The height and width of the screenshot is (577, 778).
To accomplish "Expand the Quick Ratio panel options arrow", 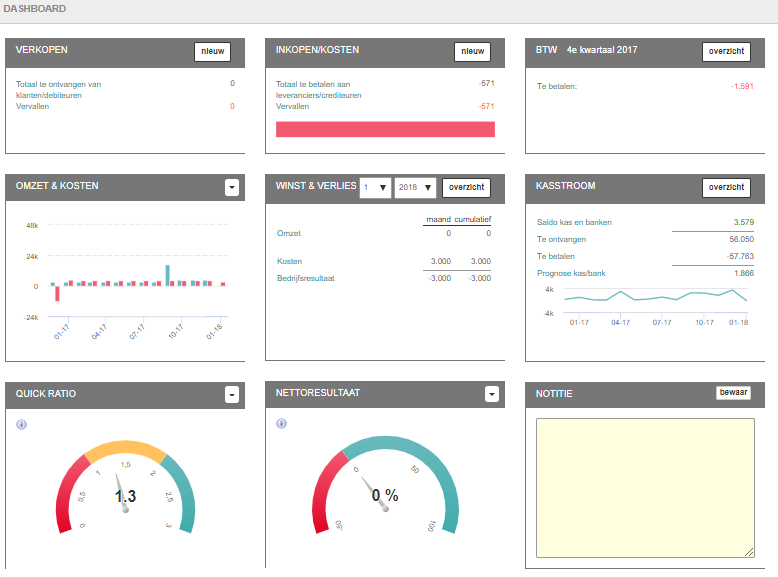I will tap(232, 395).
